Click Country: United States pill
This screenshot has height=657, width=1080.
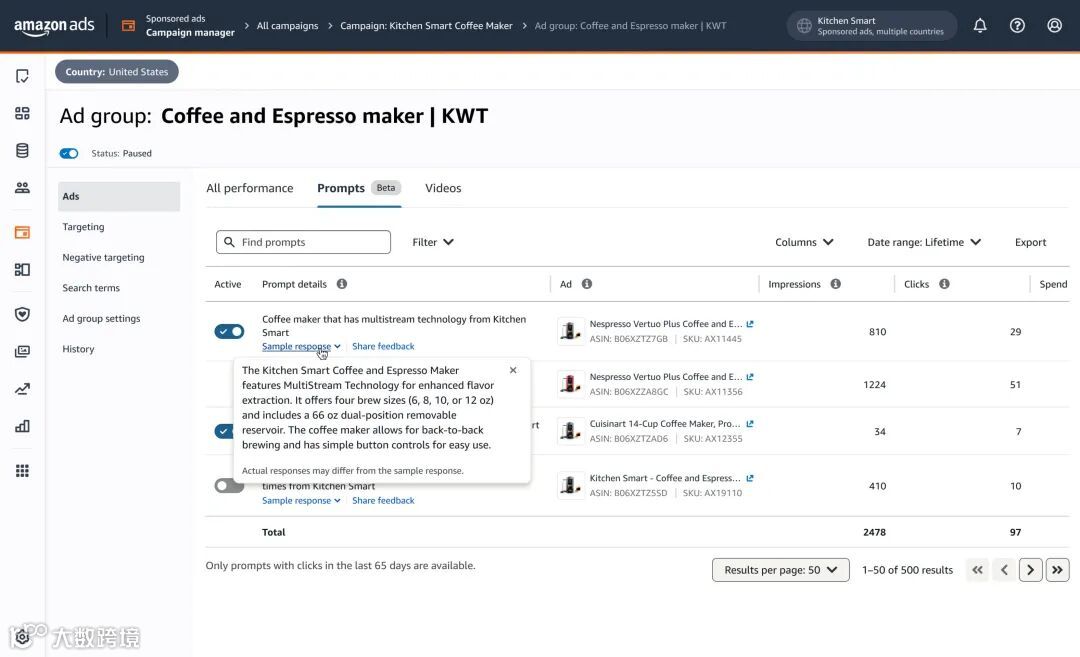point(116,72)
